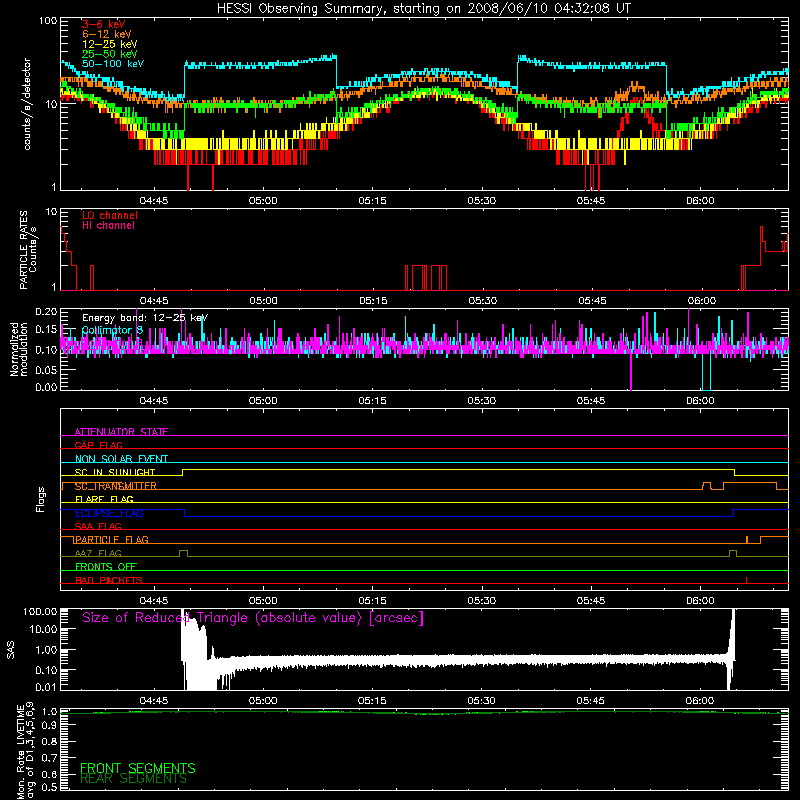Click the AAZ_FLAG label
800x800 pixels.
[98, 553]
